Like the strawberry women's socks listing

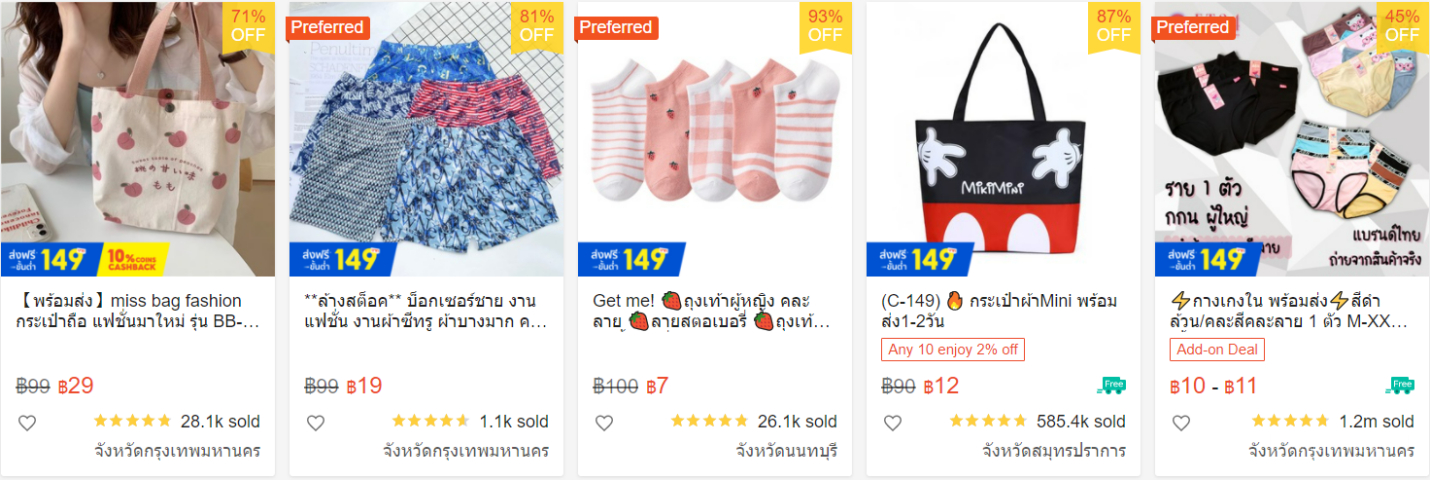(604, 423)
